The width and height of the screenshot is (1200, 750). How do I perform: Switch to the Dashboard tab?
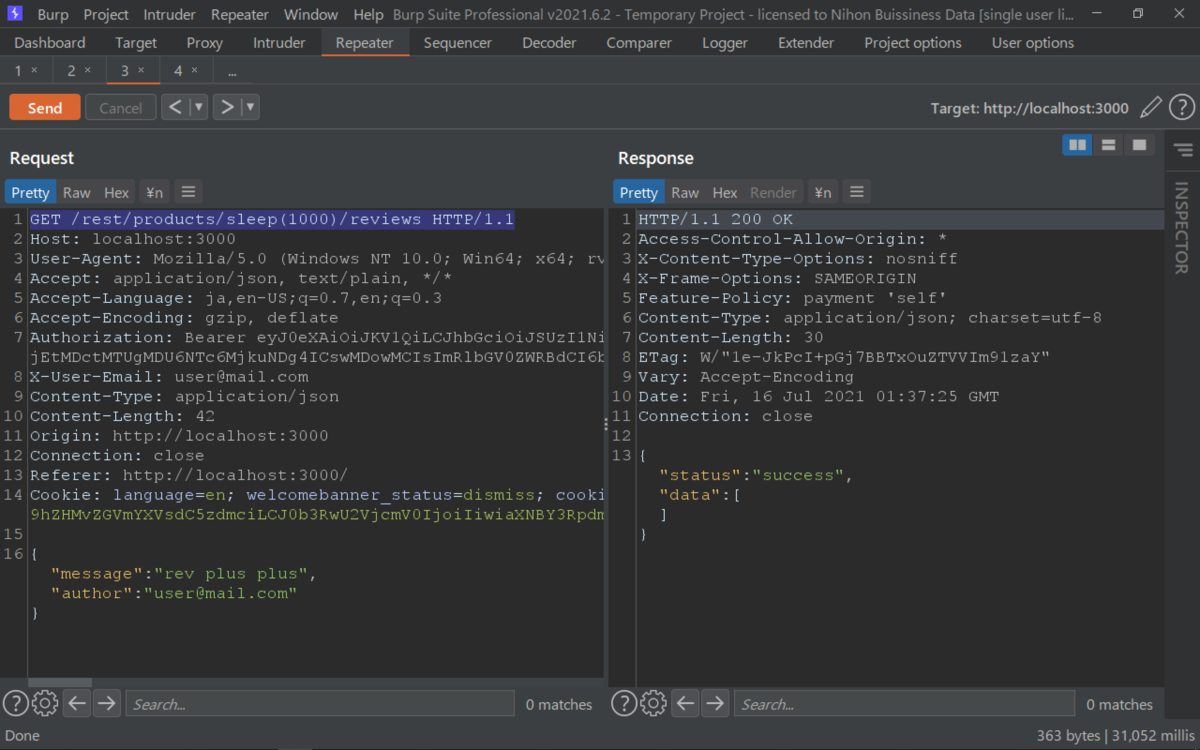point(50,43)
